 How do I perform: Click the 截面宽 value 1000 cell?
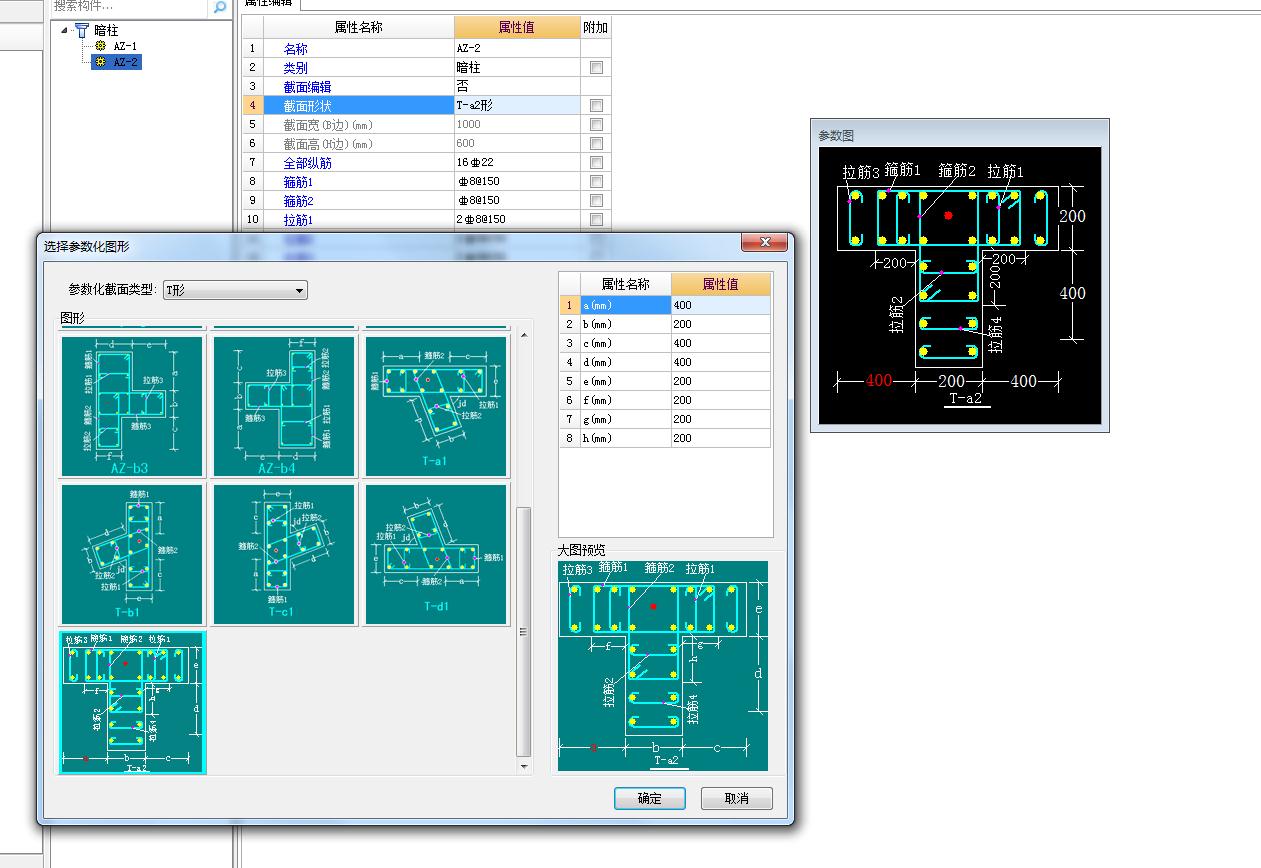[x=516, y=124]
